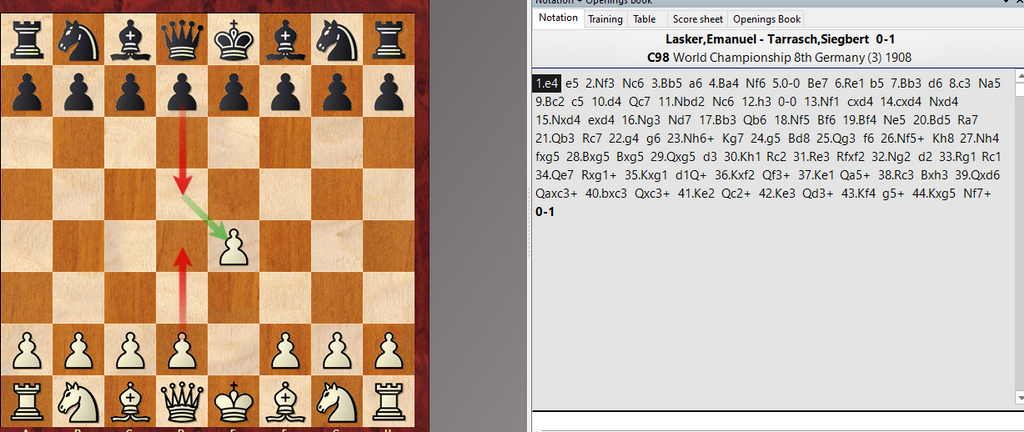This screenshot has width=1024, height=432.
Task: Open the Openings Book tab
Action: (x=765, y=19)
